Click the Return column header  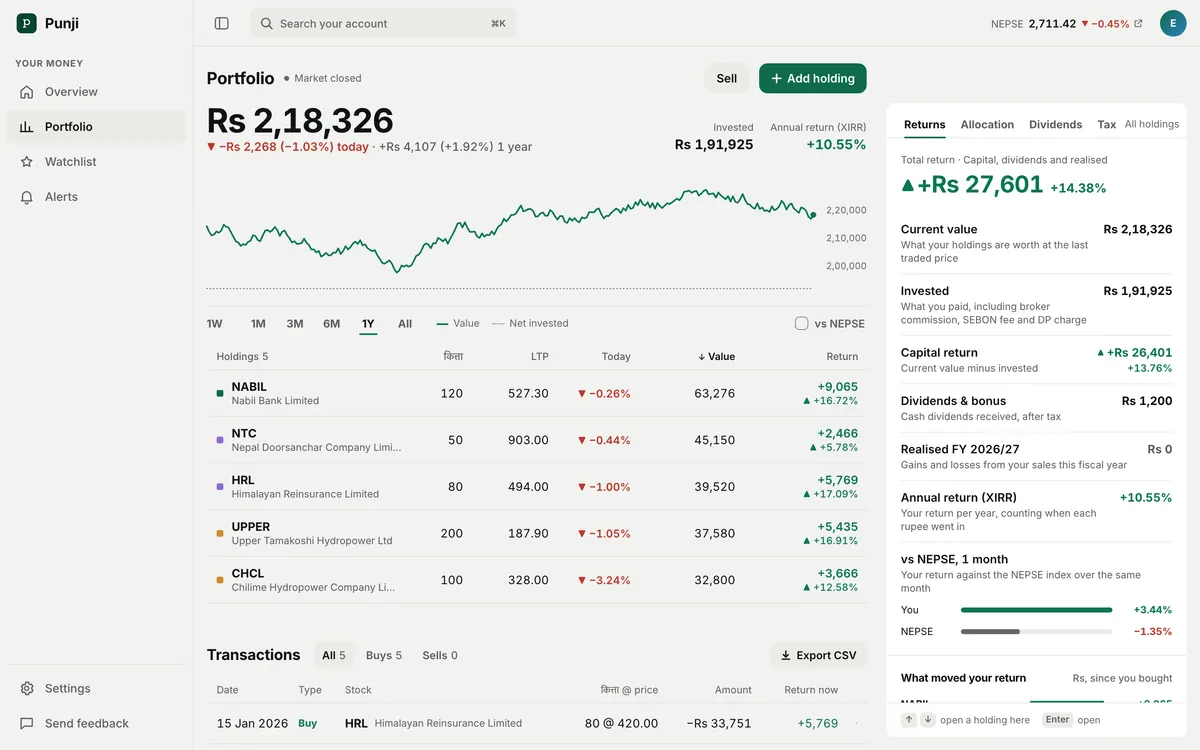click(x=842, y=356)
